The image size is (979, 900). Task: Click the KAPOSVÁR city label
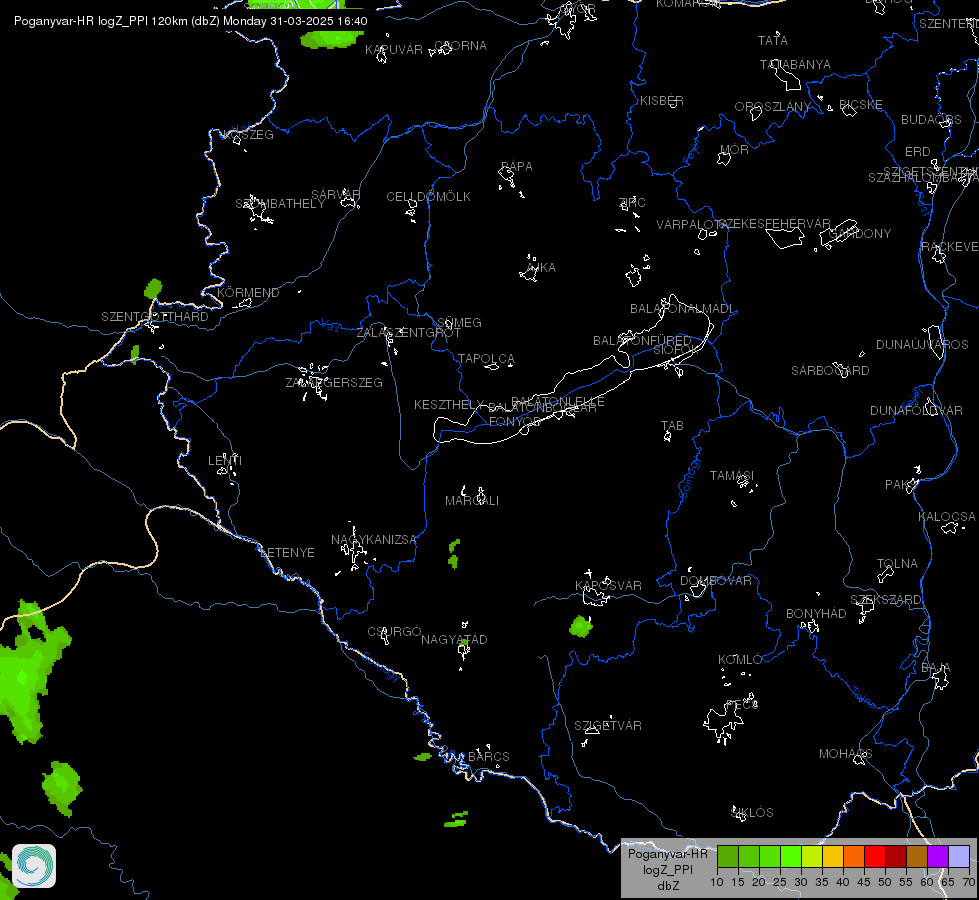point(608,585)
